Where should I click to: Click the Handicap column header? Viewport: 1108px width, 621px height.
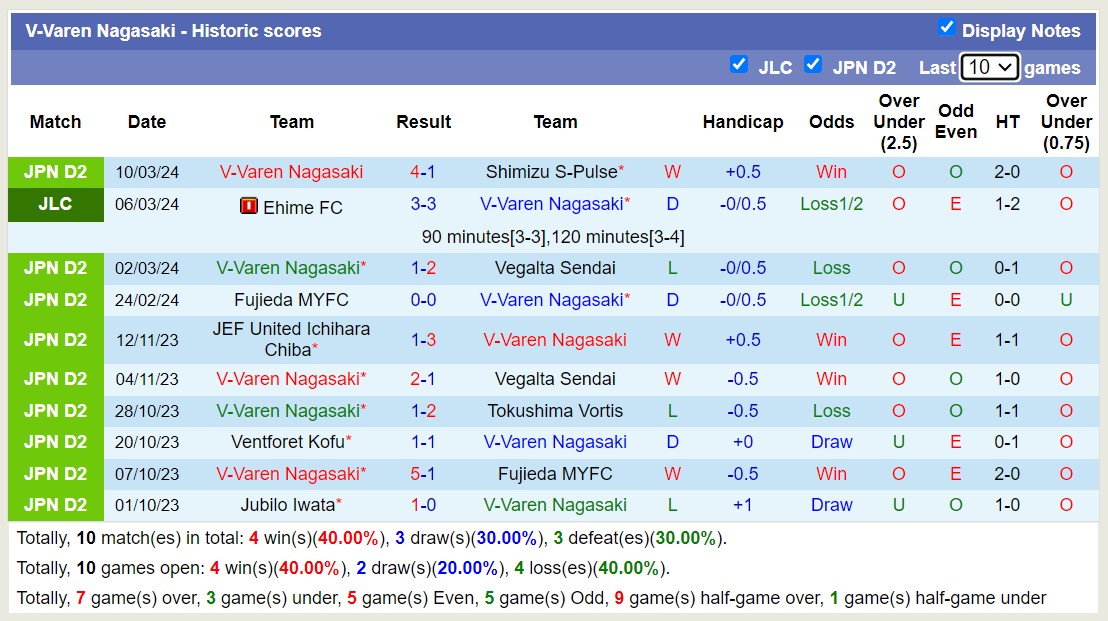point(743,121)
